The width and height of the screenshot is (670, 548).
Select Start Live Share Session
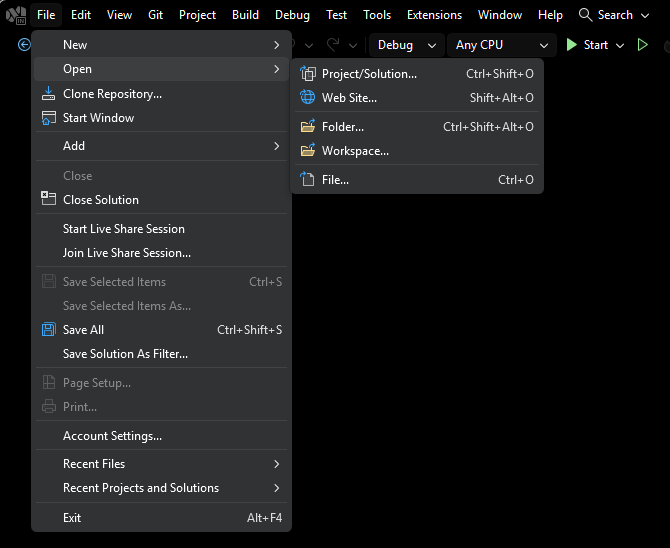(x=123, y=229)
